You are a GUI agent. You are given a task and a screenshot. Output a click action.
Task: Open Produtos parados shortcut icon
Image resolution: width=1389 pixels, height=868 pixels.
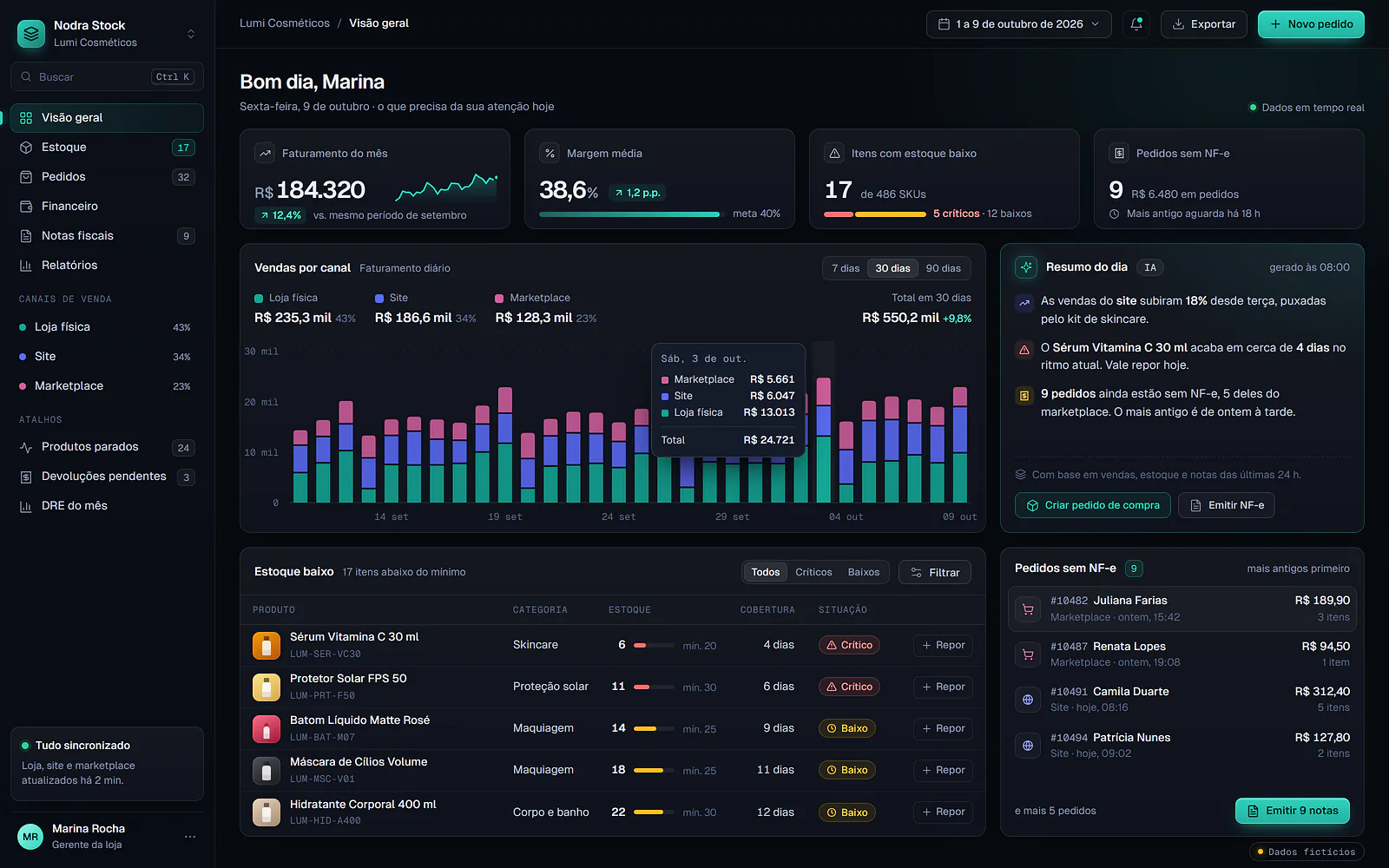pyautogui.click(x=26, y=447)
